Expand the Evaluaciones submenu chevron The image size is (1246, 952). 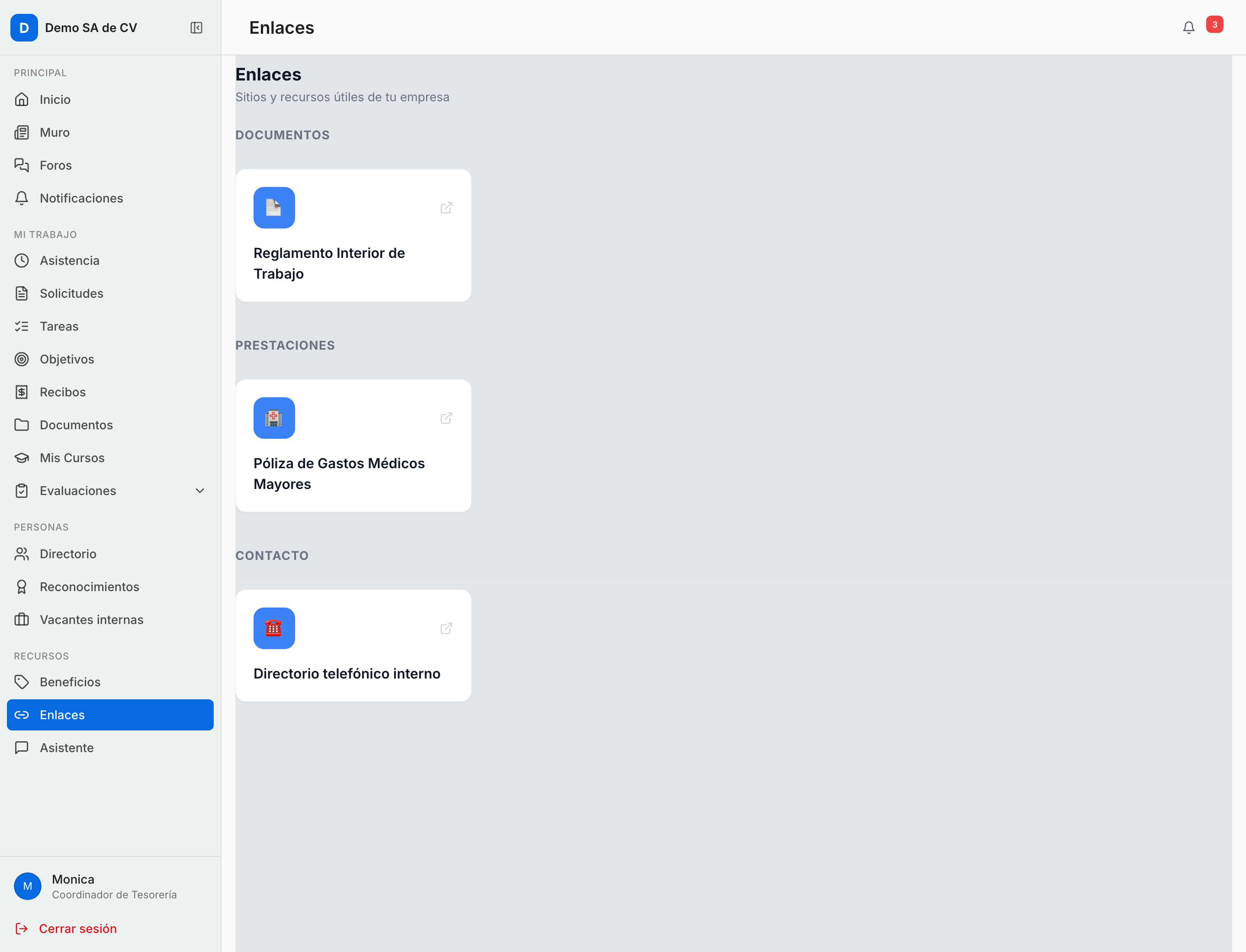coord(200,491)
